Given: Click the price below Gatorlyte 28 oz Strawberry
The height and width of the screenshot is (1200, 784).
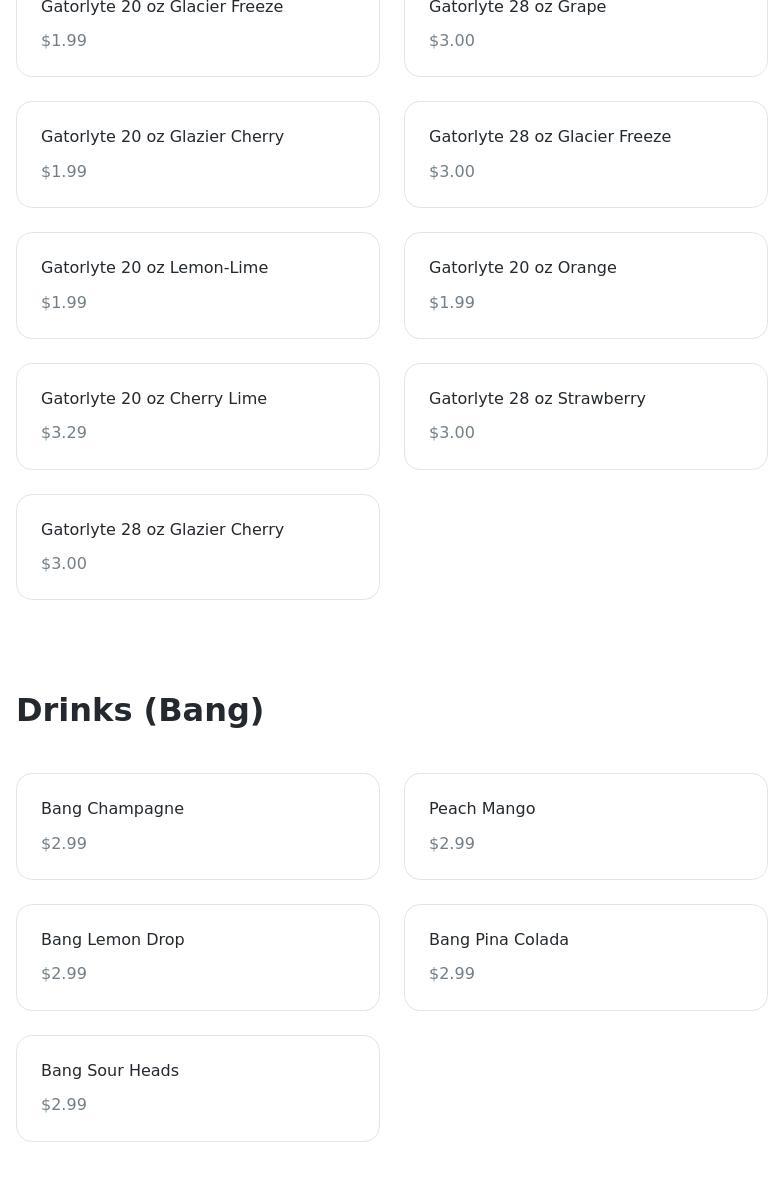Looking at the screenshot, I should coord(452,433).
